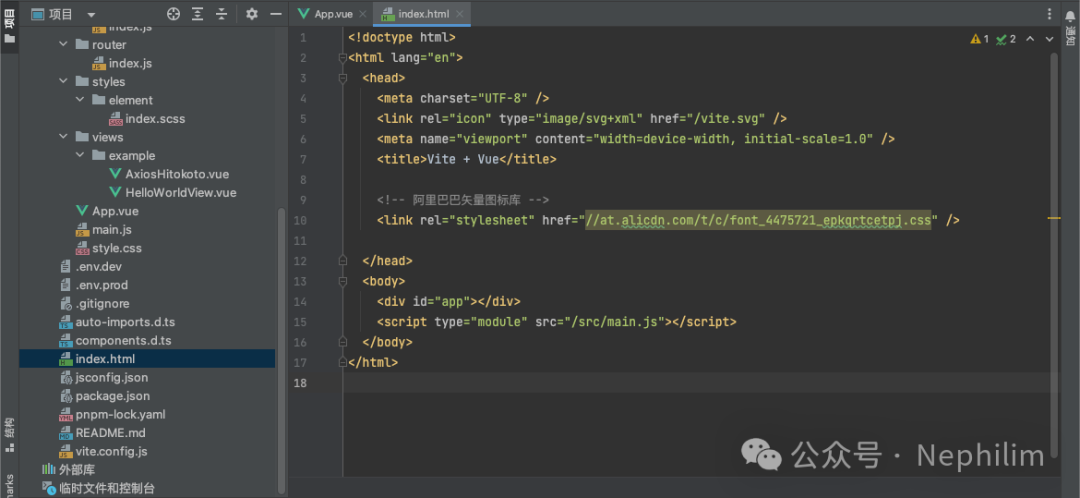Click line number 18 in gutter
Screen dimensions: 1080x498
point(299,382)
